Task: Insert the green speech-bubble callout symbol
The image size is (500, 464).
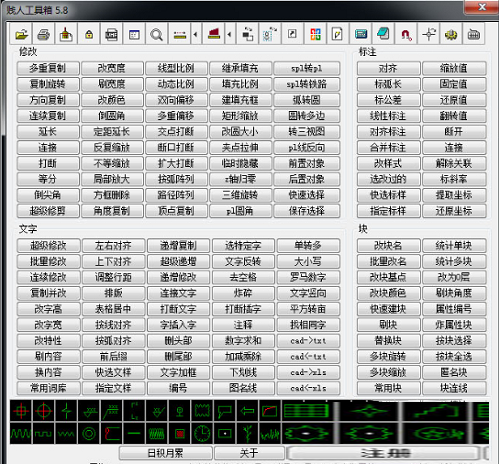Action: (225, 411)
